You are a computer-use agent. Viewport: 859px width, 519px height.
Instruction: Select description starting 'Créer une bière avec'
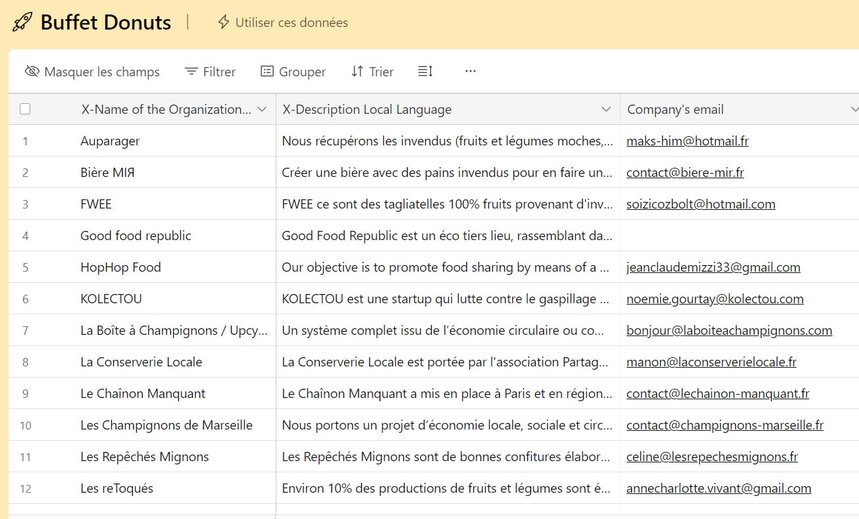[x=448, y=173]
